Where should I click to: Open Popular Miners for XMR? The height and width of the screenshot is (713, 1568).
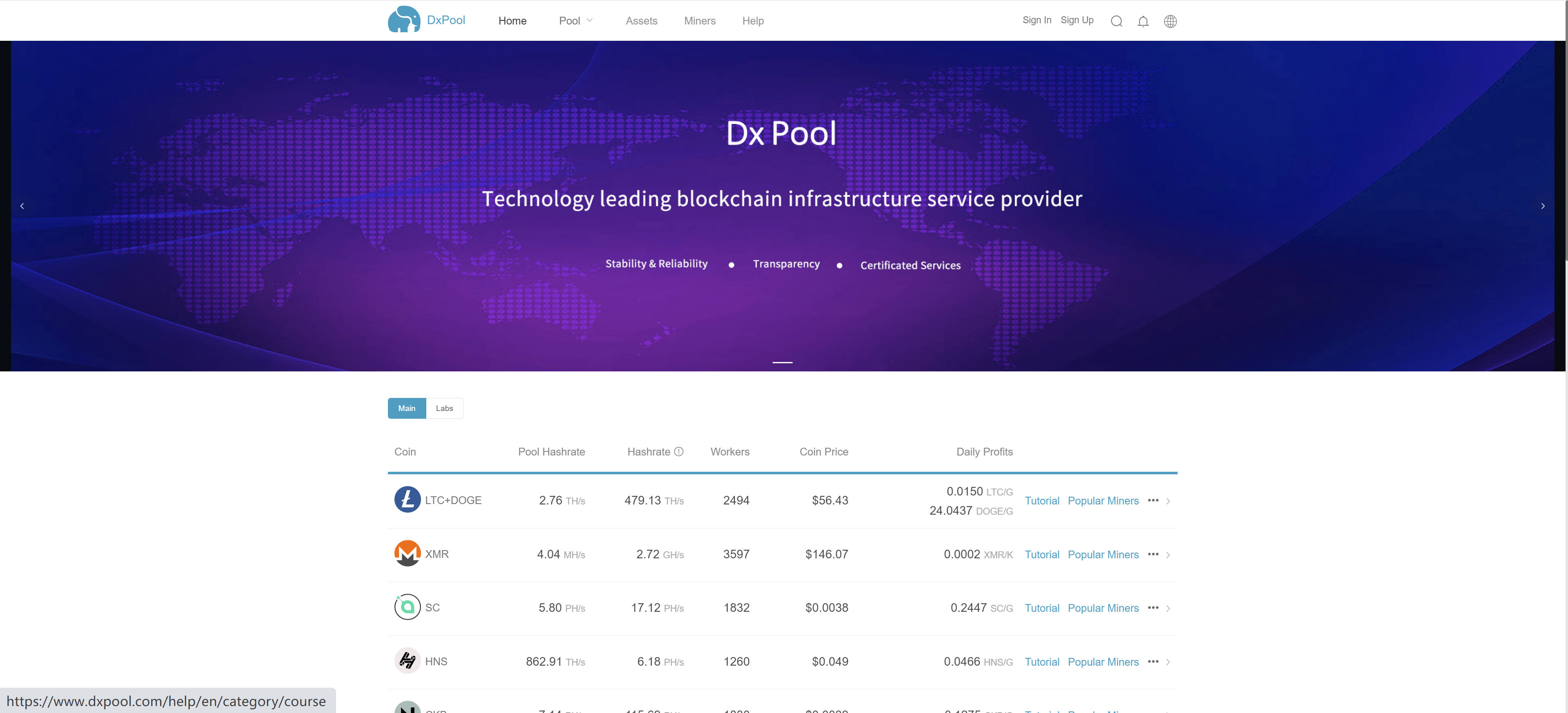tap(1103, 554)
